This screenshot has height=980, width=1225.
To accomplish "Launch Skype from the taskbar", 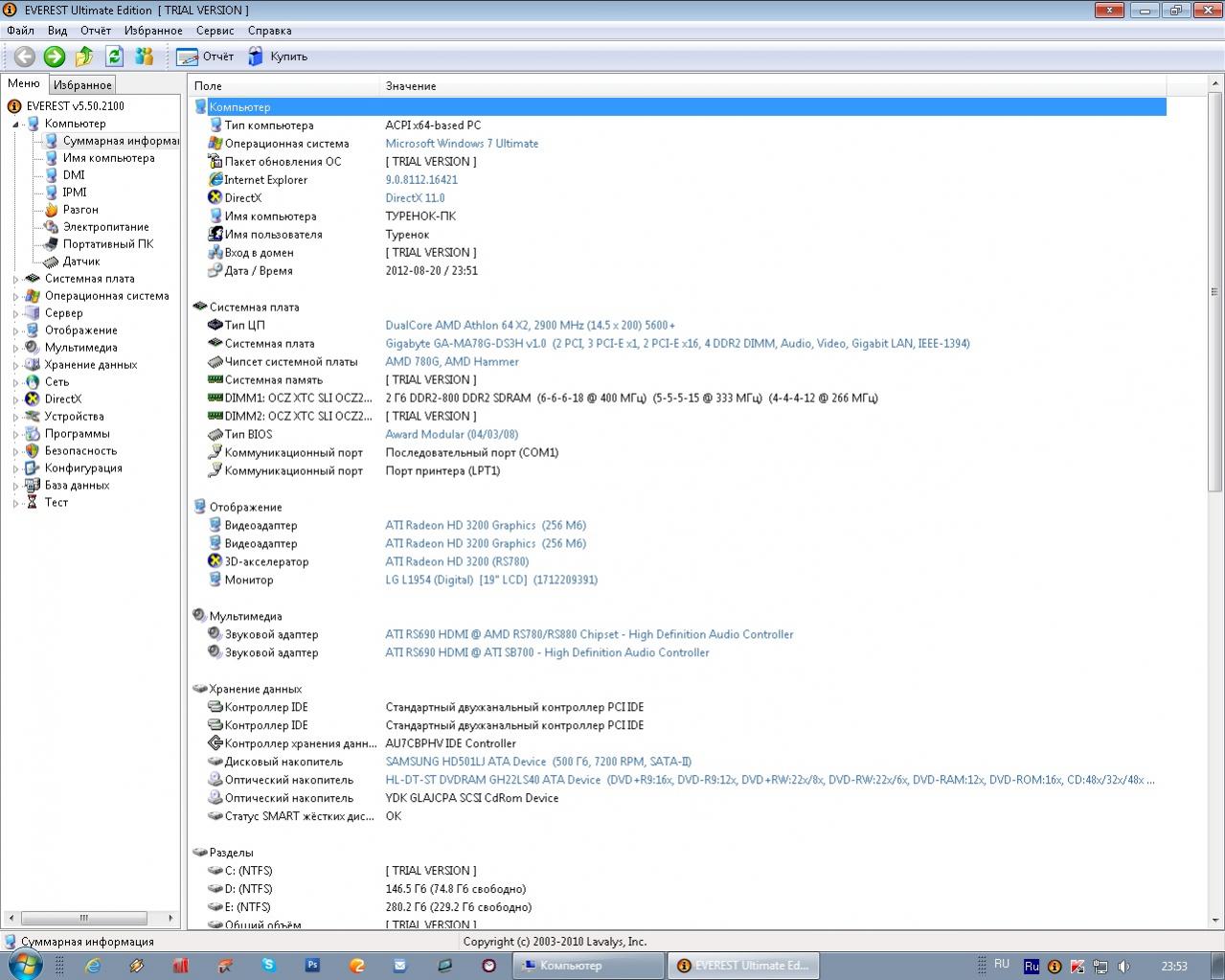I will coord(268,966).
